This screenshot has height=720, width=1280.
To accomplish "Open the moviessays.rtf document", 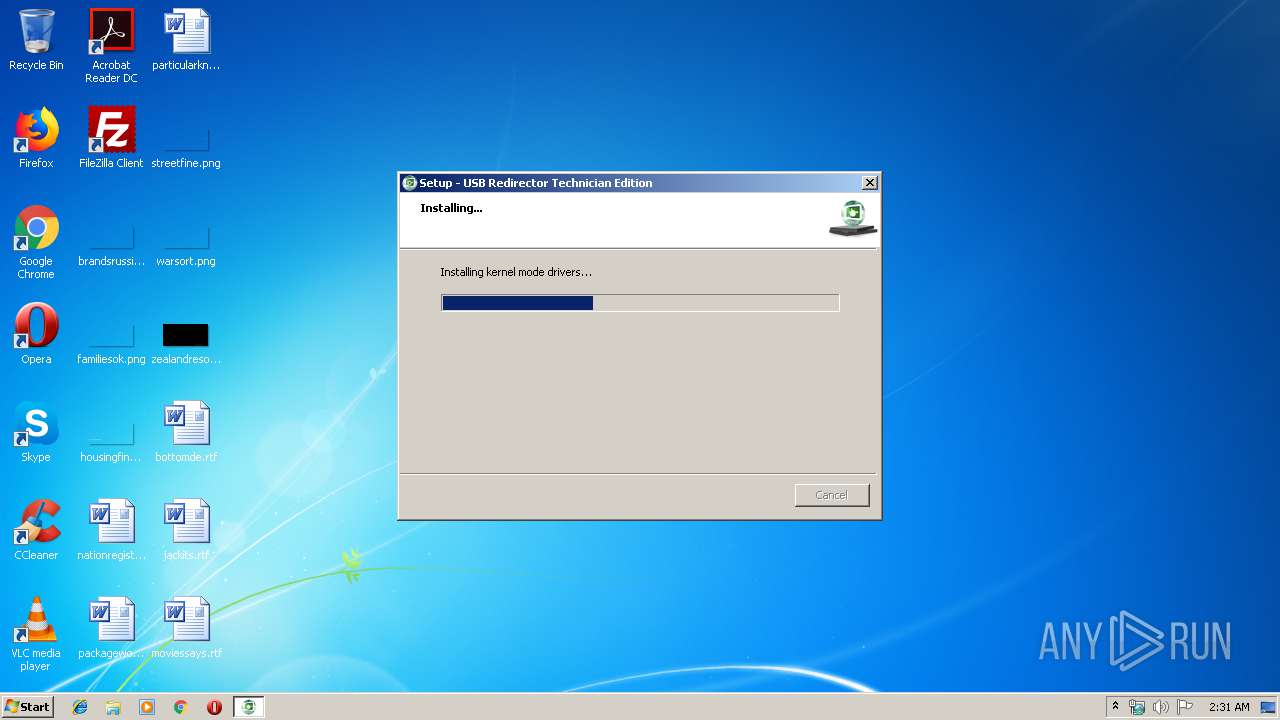I will tap(186, 629).
